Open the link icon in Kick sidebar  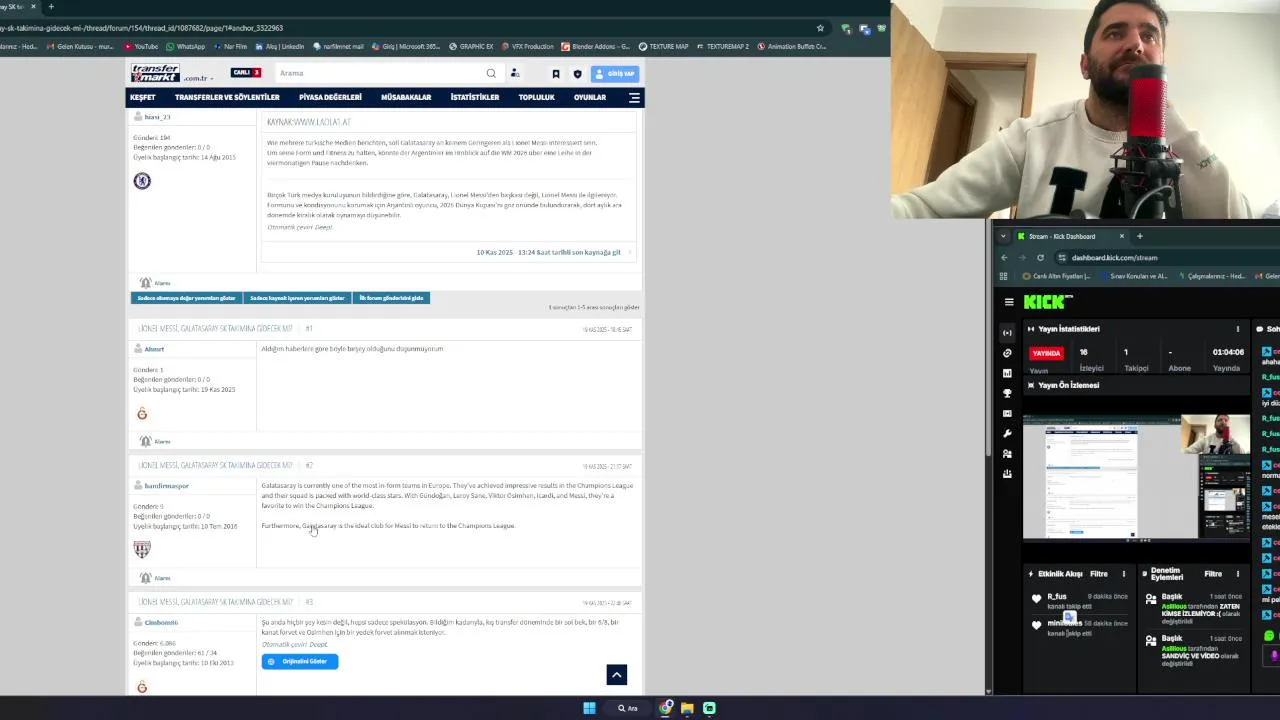click(1007, 353)
